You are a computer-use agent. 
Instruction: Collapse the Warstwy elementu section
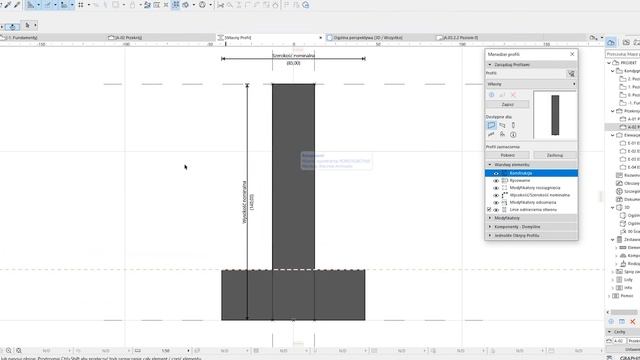[490, 165]
